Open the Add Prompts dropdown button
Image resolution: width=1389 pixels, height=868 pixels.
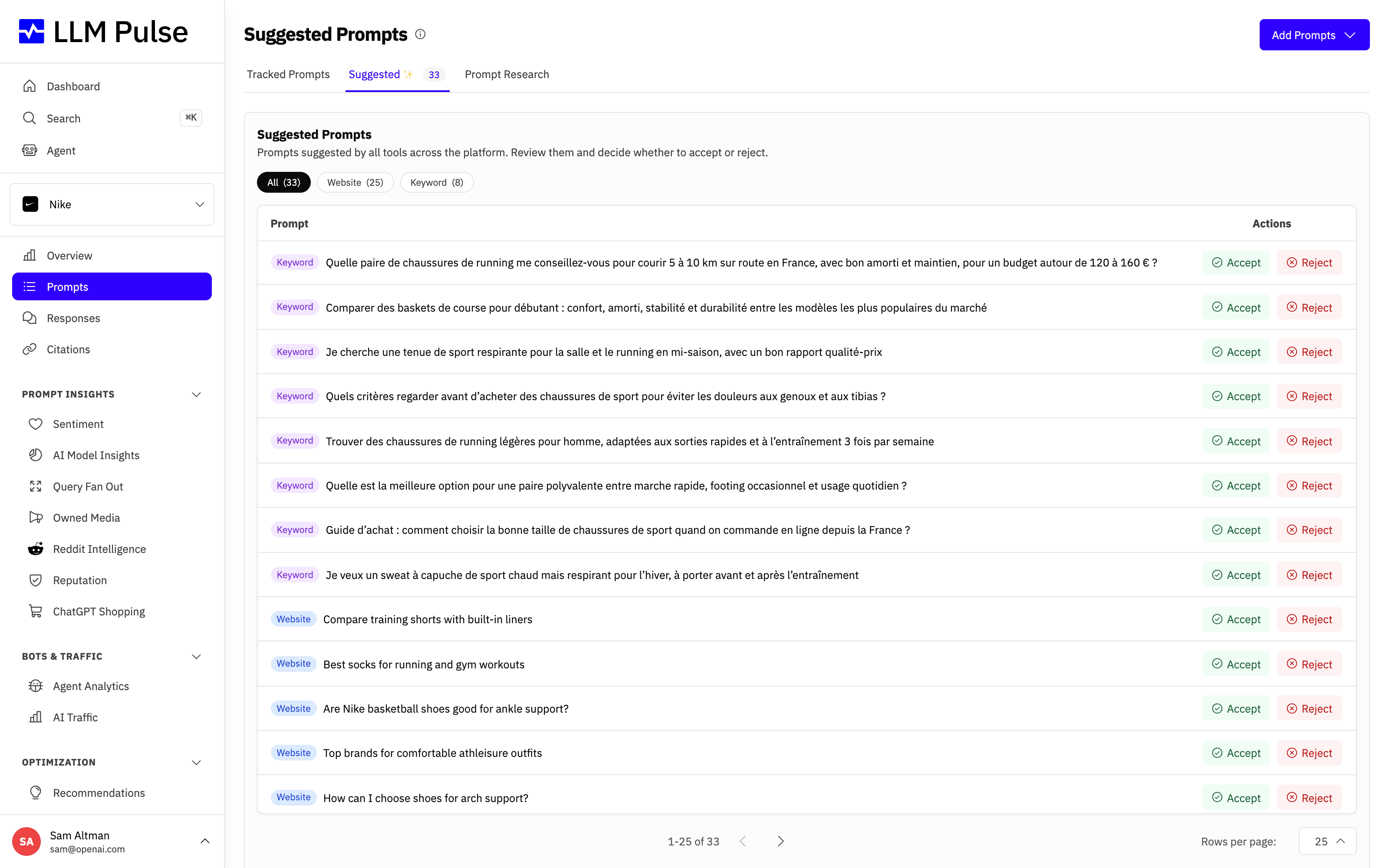tap(1314, 35)
